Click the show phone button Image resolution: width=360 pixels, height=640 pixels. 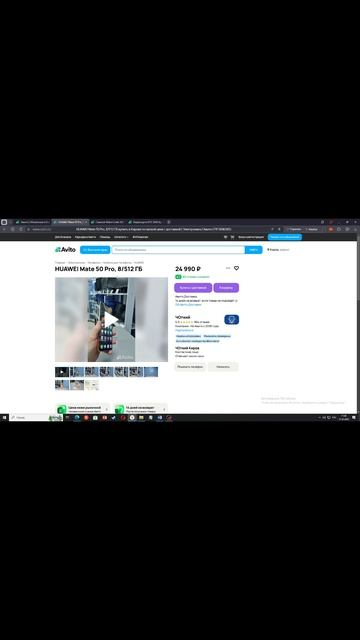click(x=190, y=367)
